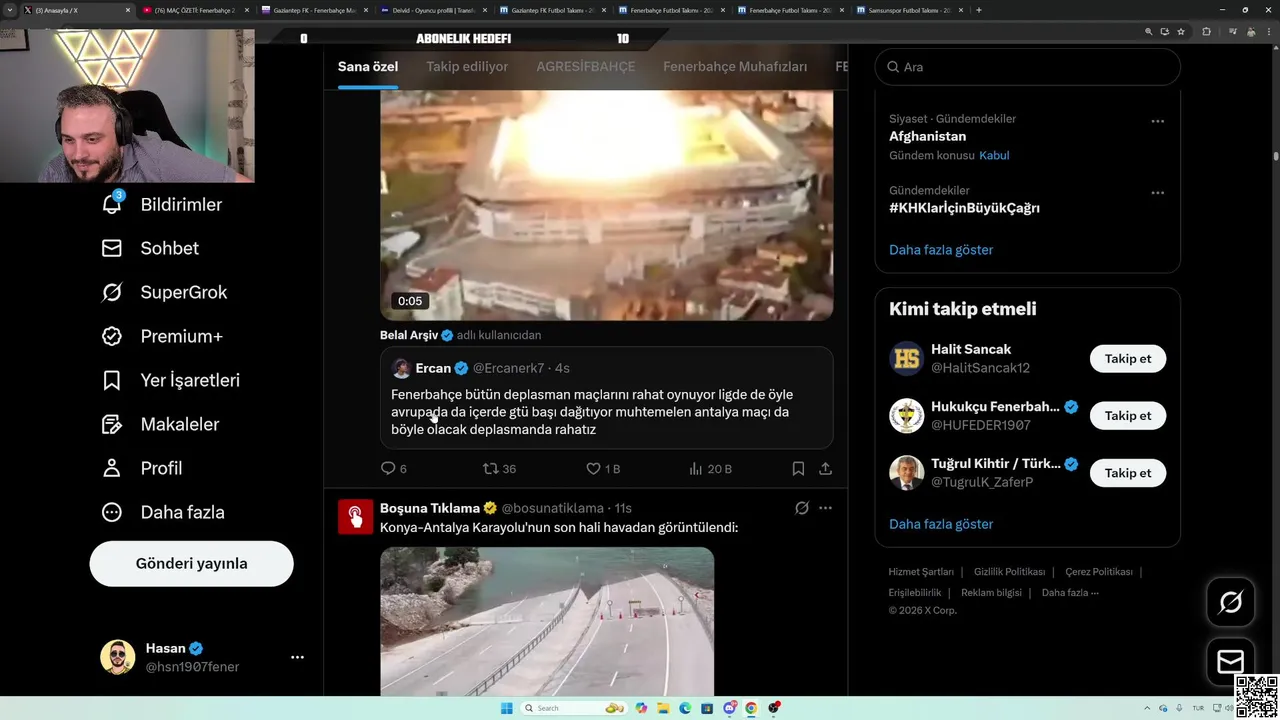
Task: Share the Belal Arşiv post
Action: point(825,468)
